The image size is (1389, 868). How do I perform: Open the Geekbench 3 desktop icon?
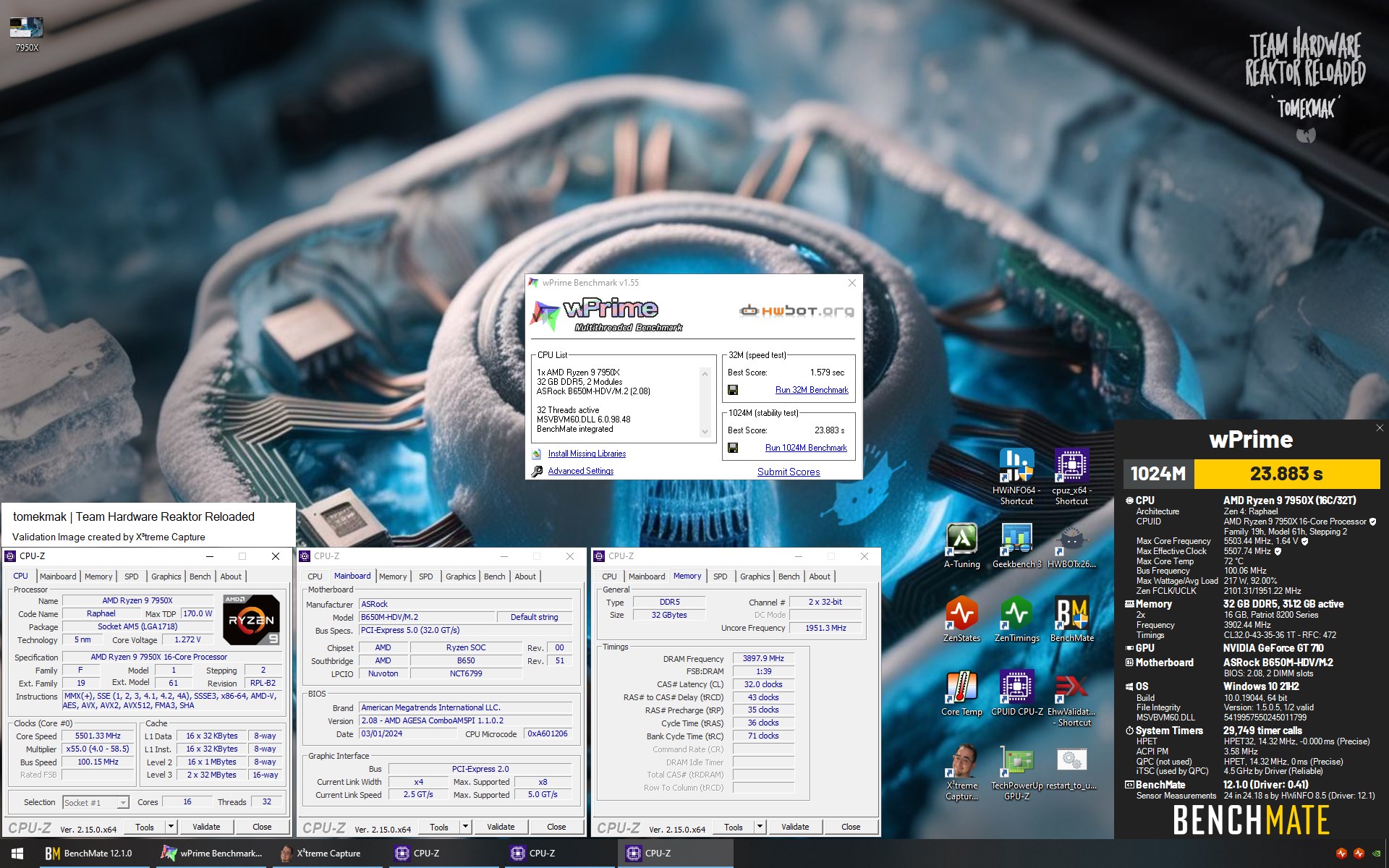click(1016, 546)
